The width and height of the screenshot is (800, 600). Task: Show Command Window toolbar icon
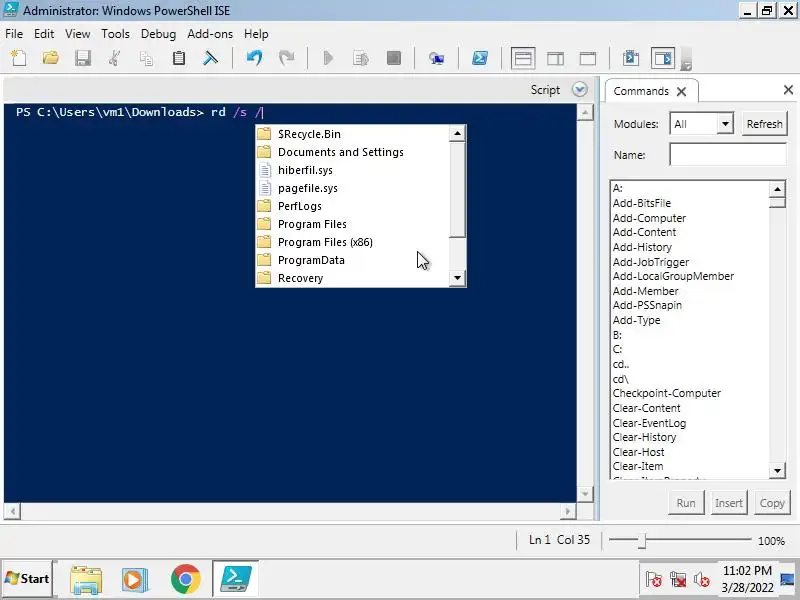631,58
